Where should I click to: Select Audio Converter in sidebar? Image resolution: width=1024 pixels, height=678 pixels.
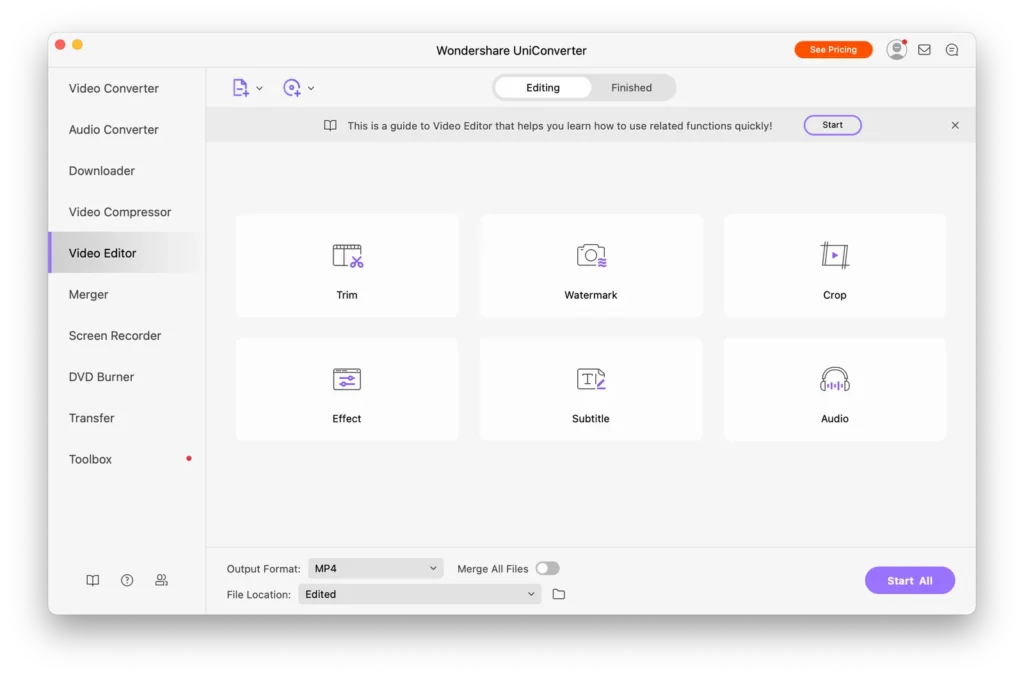click(x=127, y=129)
